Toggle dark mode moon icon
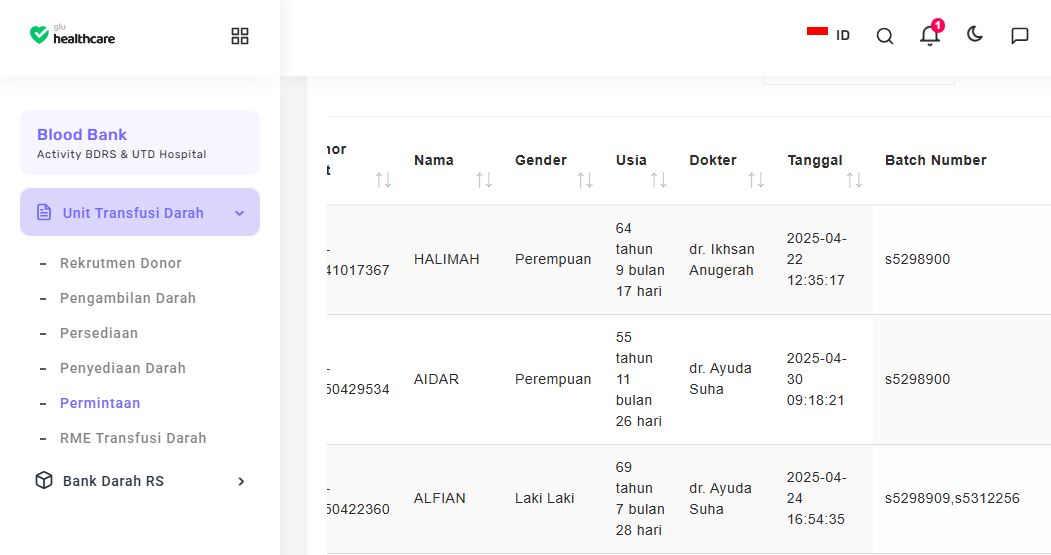The image size is (1051, 555). click(x=975, y=34)
